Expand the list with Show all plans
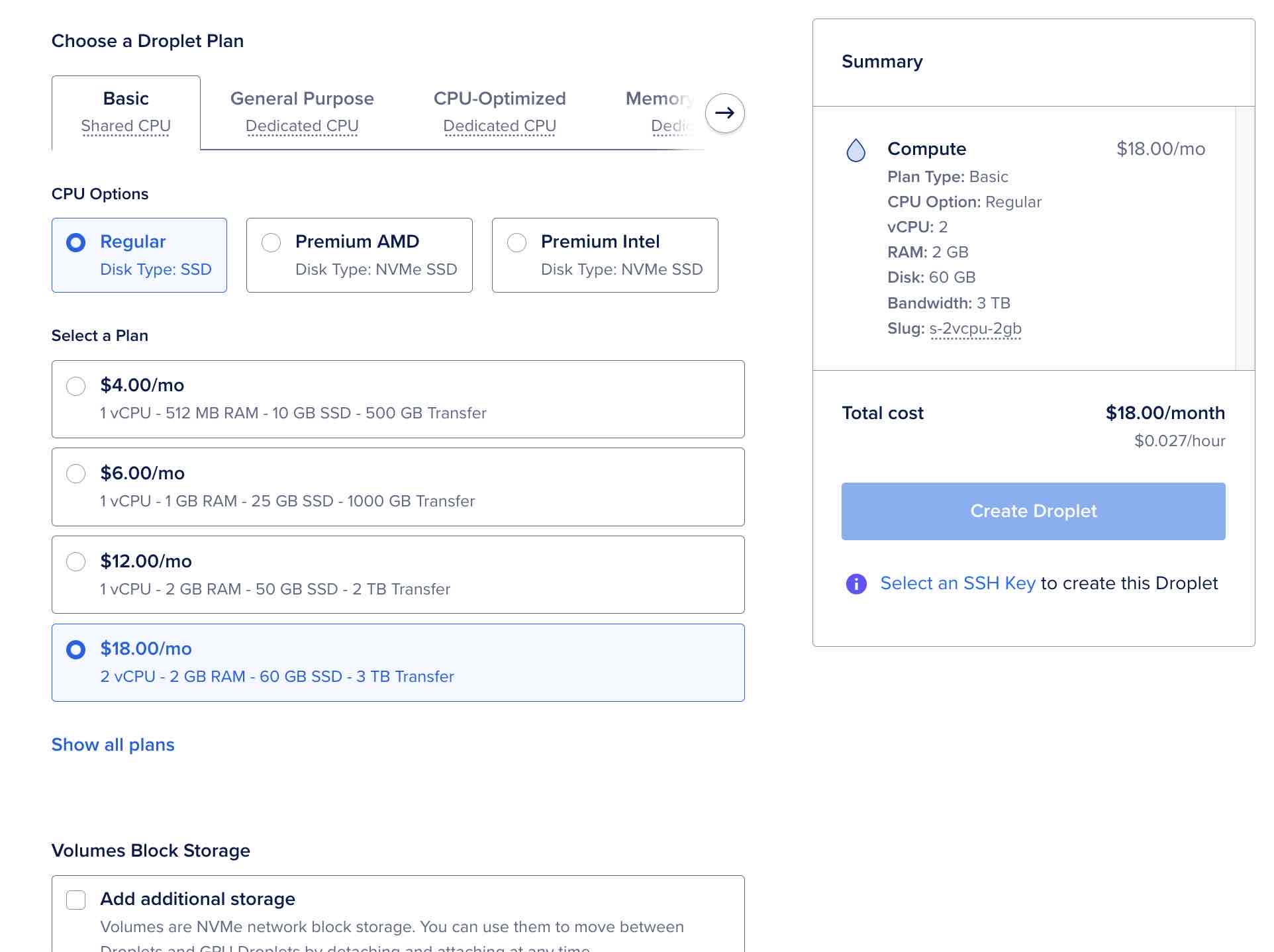This screenshot has height=952, width=1274. [x=113, y=745]
